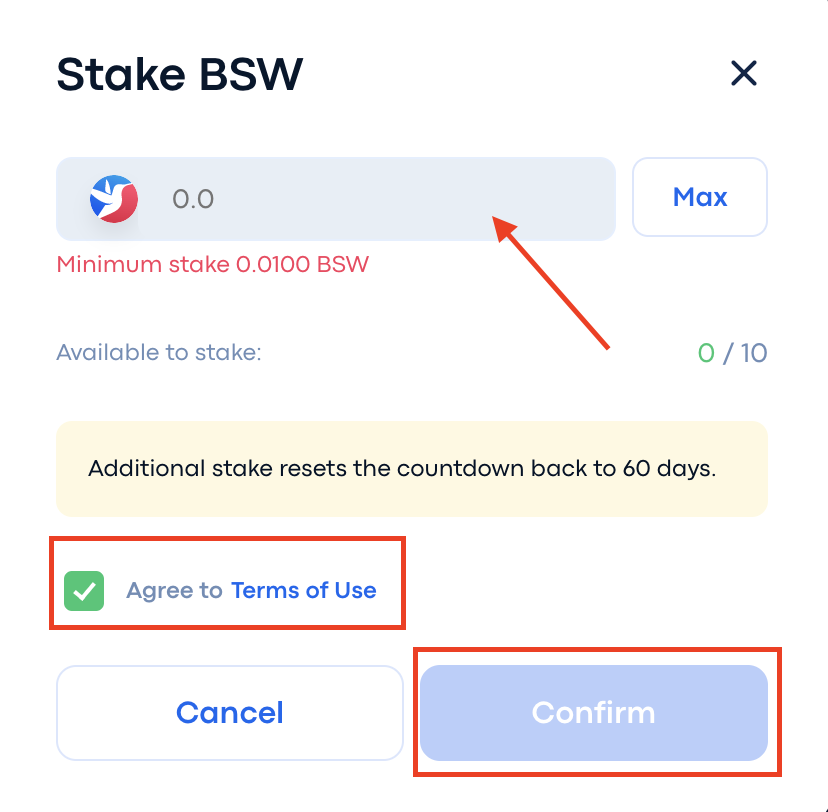Click the slash between 0 and 10
This screenshot has width=828, height=812.
pyautogui.click(x=728, y=353)
